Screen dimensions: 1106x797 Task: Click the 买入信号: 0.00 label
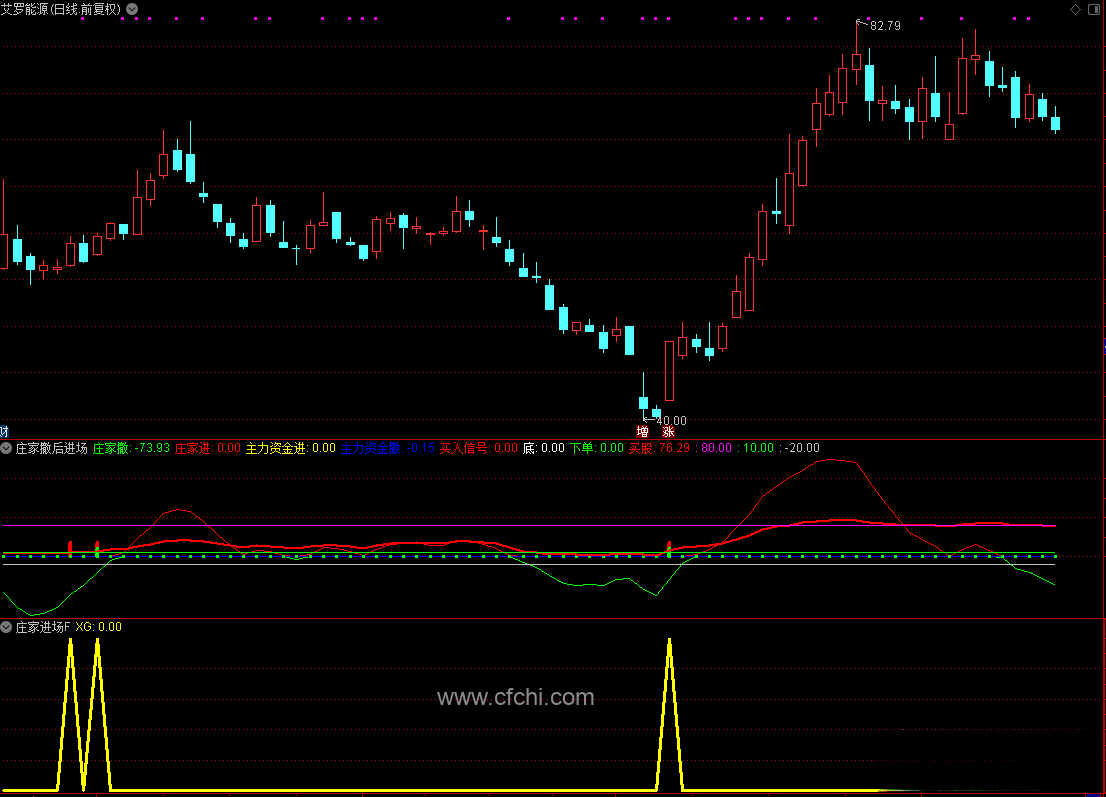tap(479, 448)
